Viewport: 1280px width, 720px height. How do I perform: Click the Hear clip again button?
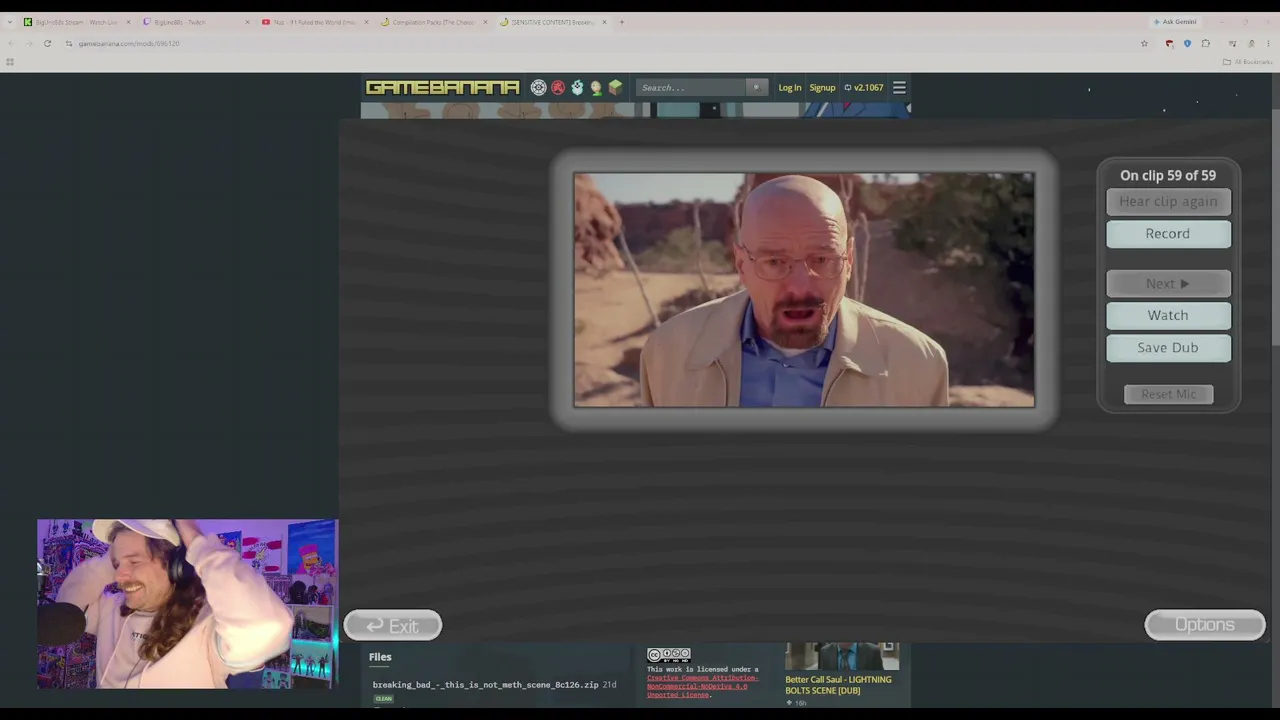(1168, 201)
